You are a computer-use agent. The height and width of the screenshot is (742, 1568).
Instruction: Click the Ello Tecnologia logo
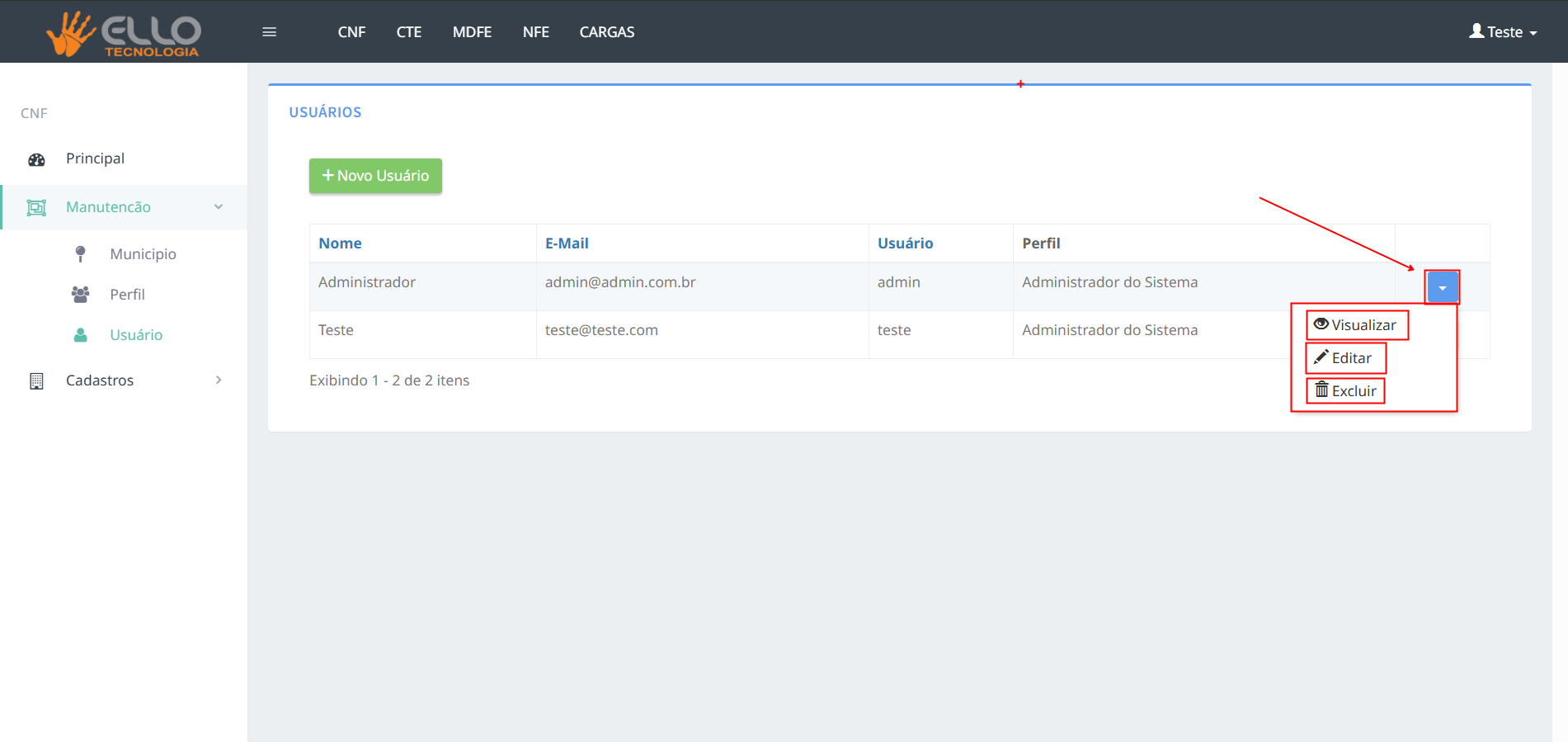(124, 33)
